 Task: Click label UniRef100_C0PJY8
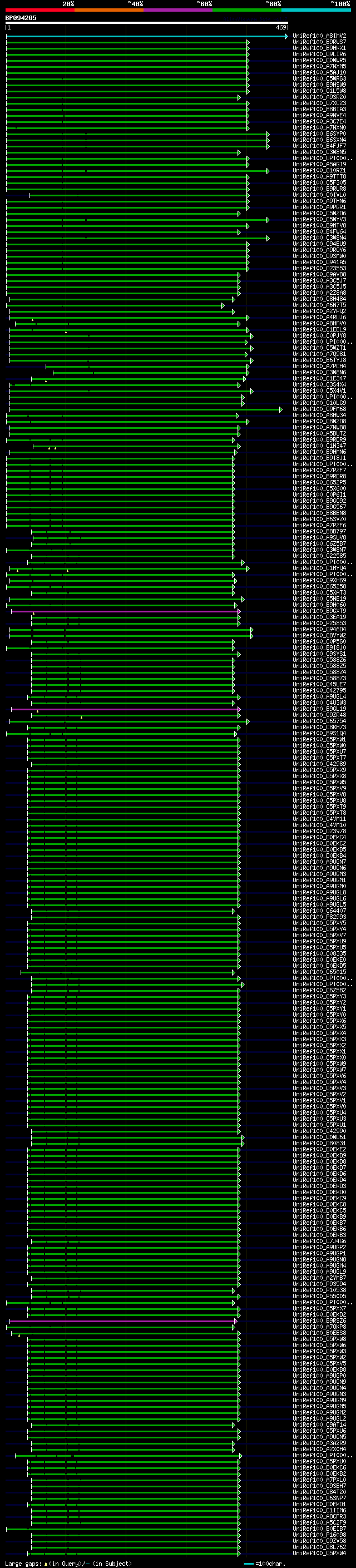(x=319, y=335)
